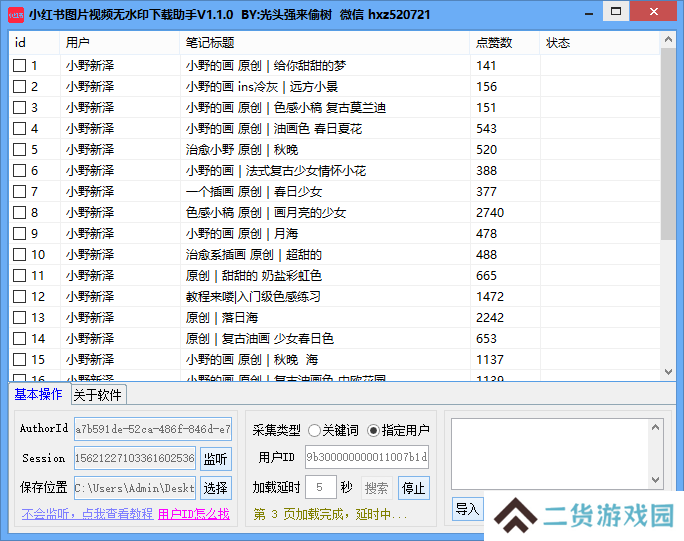
Task: Click the like count 1137
Action: 490,360
